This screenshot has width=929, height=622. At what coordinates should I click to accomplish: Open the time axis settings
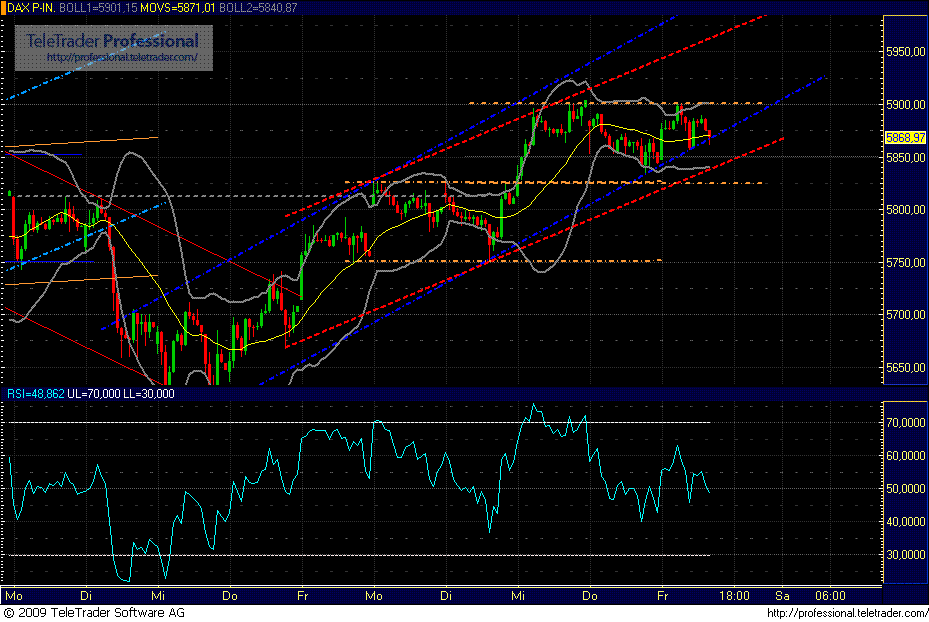click(450, 594)
